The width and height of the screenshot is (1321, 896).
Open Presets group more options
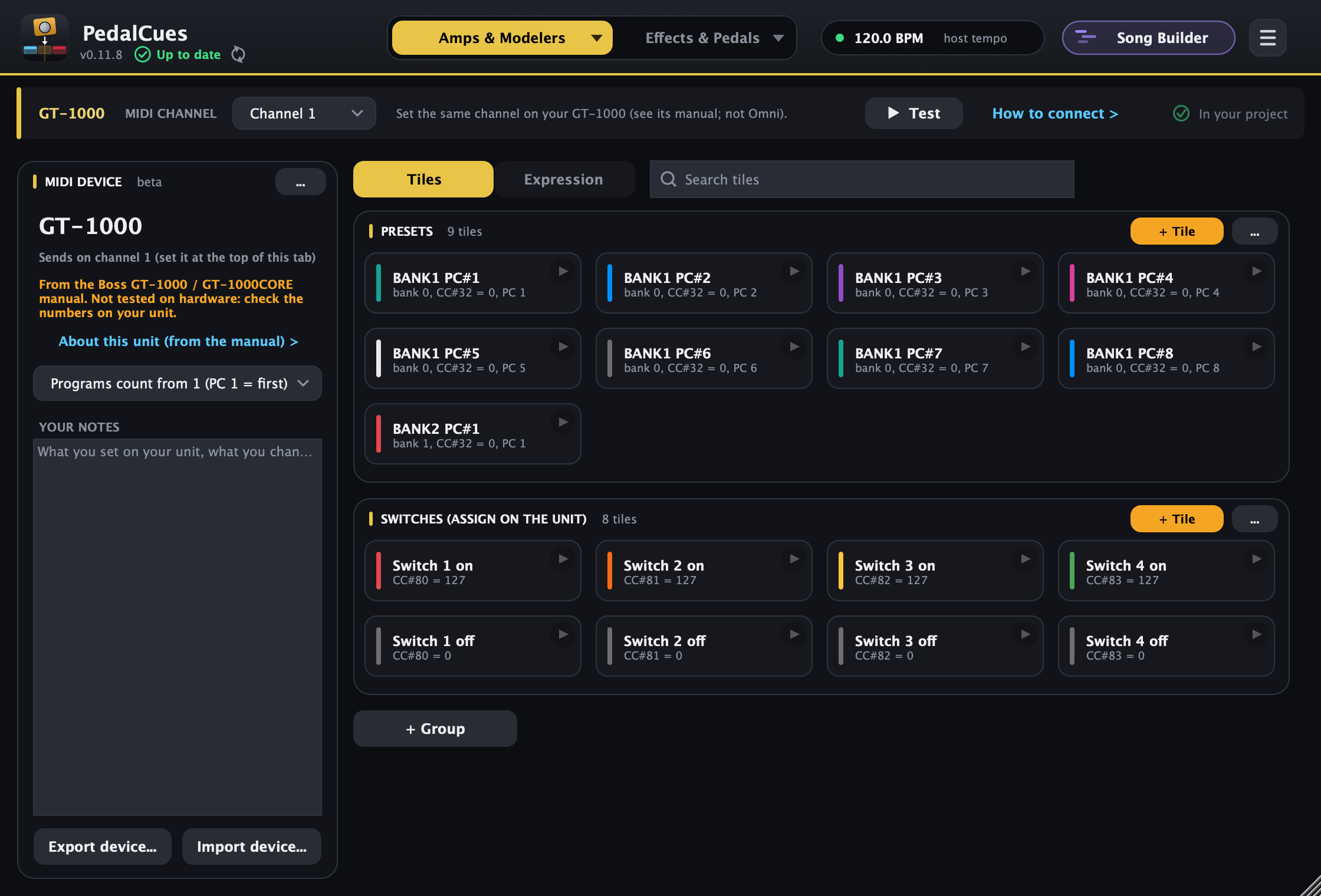click(x=1255, y=231)
